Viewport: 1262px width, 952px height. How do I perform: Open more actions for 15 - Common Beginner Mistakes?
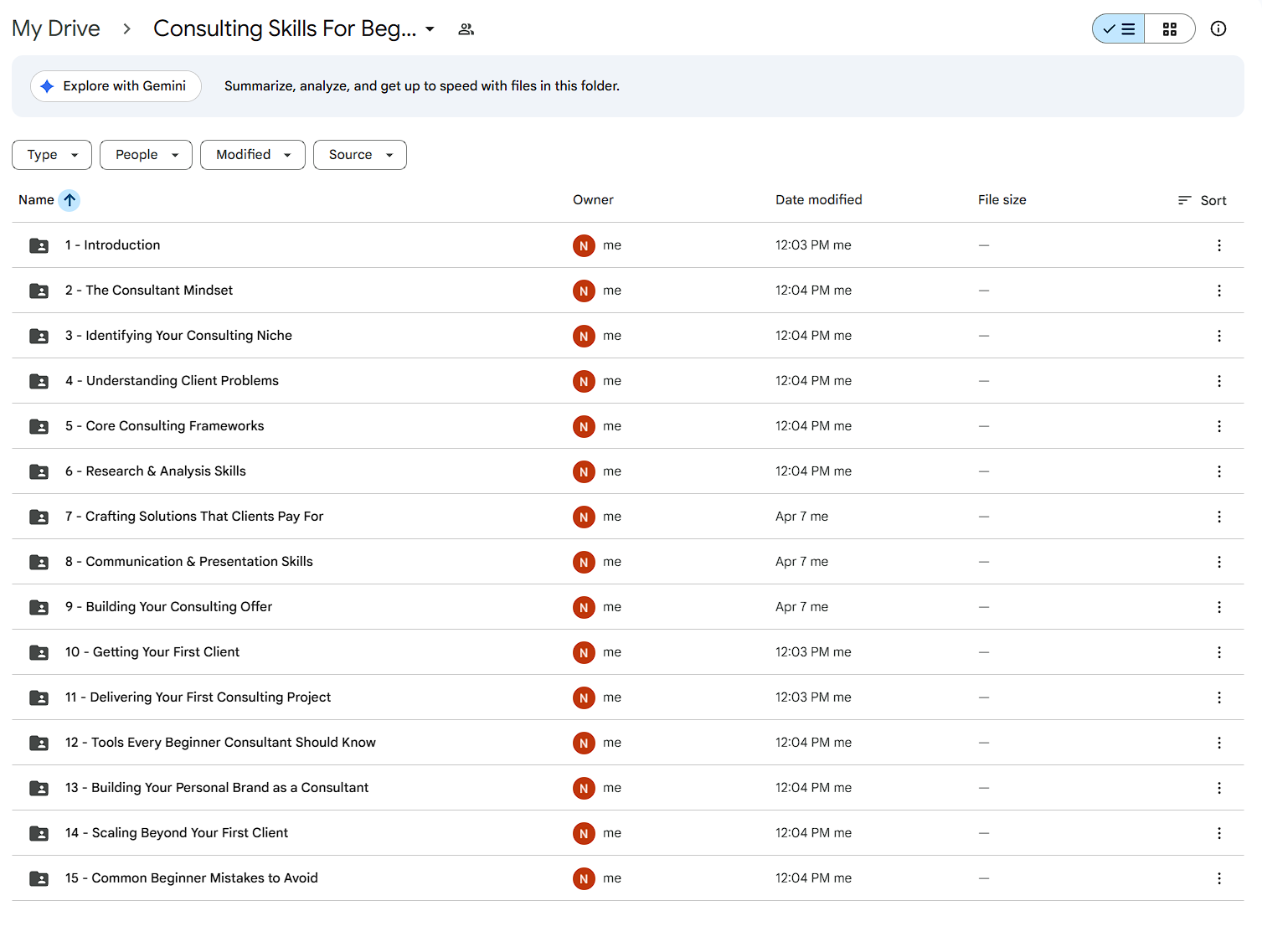[1218, 878]
